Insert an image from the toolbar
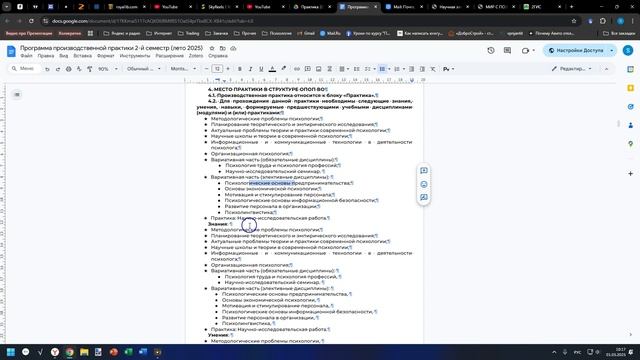 click(318, 69)
